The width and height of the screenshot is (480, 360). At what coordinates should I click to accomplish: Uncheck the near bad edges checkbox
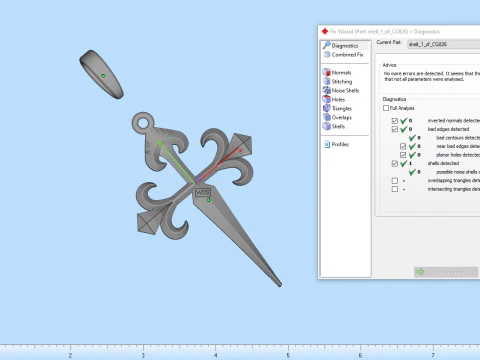coord(403,146)
